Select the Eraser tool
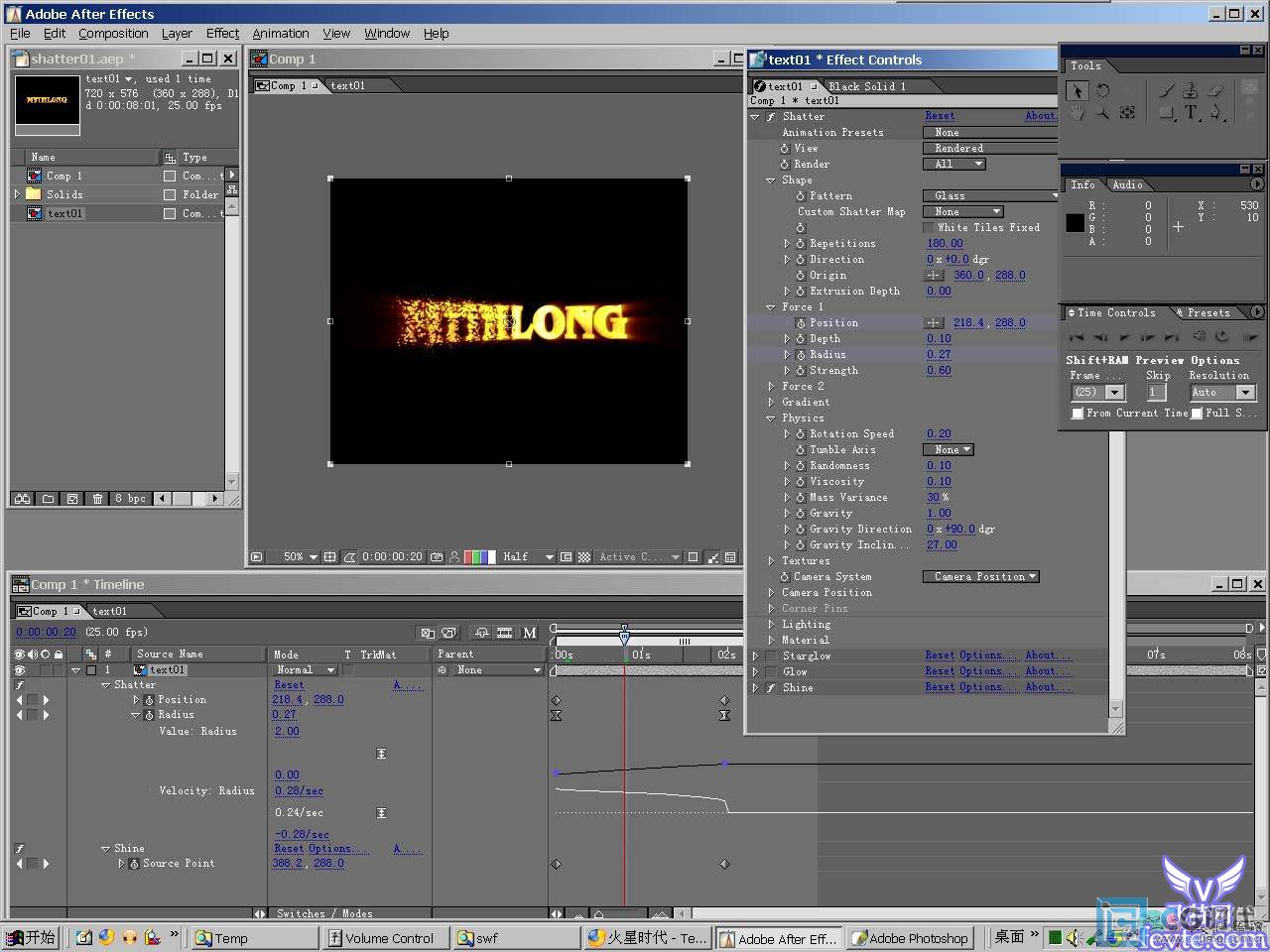 pyautogui.click(x=1215, y=91)
